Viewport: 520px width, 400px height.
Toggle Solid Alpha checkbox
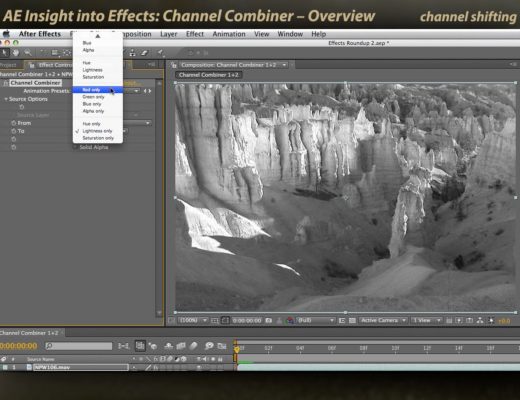tap(75, 147)
